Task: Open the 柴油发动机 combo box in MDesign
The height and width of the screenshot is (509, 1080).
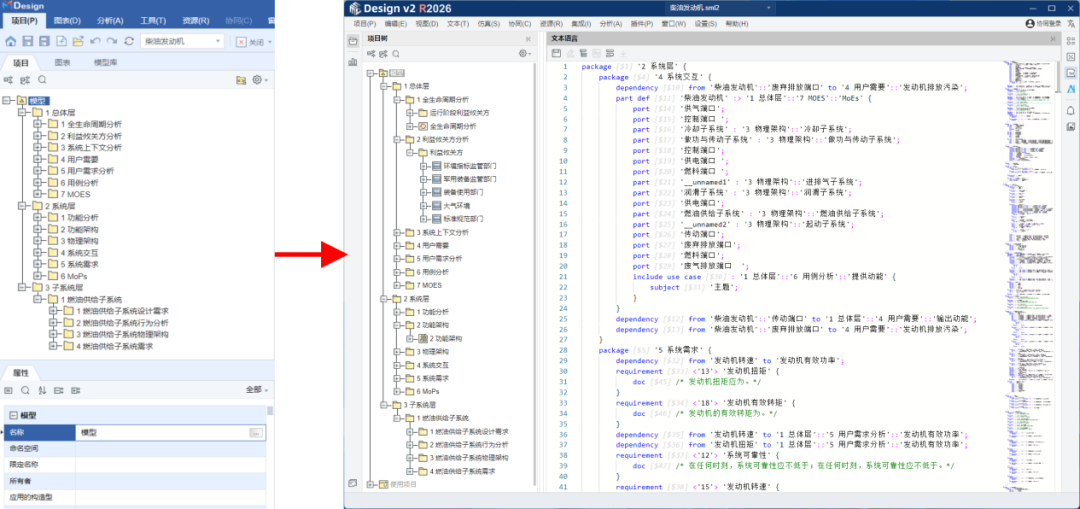Action: 182,41
